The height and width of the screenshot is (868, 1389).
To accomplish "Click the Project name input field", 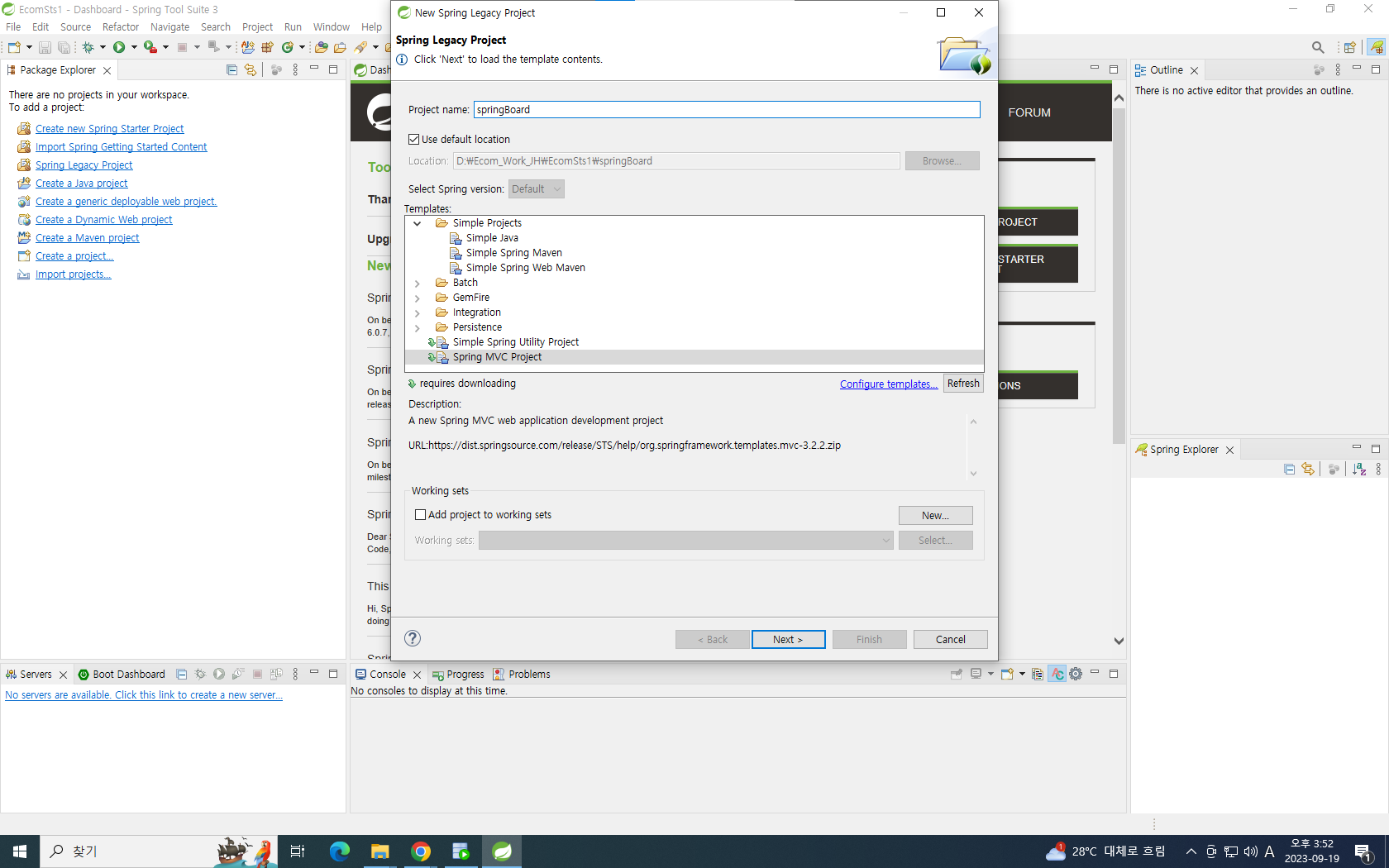I will click(x=727, y=110).
